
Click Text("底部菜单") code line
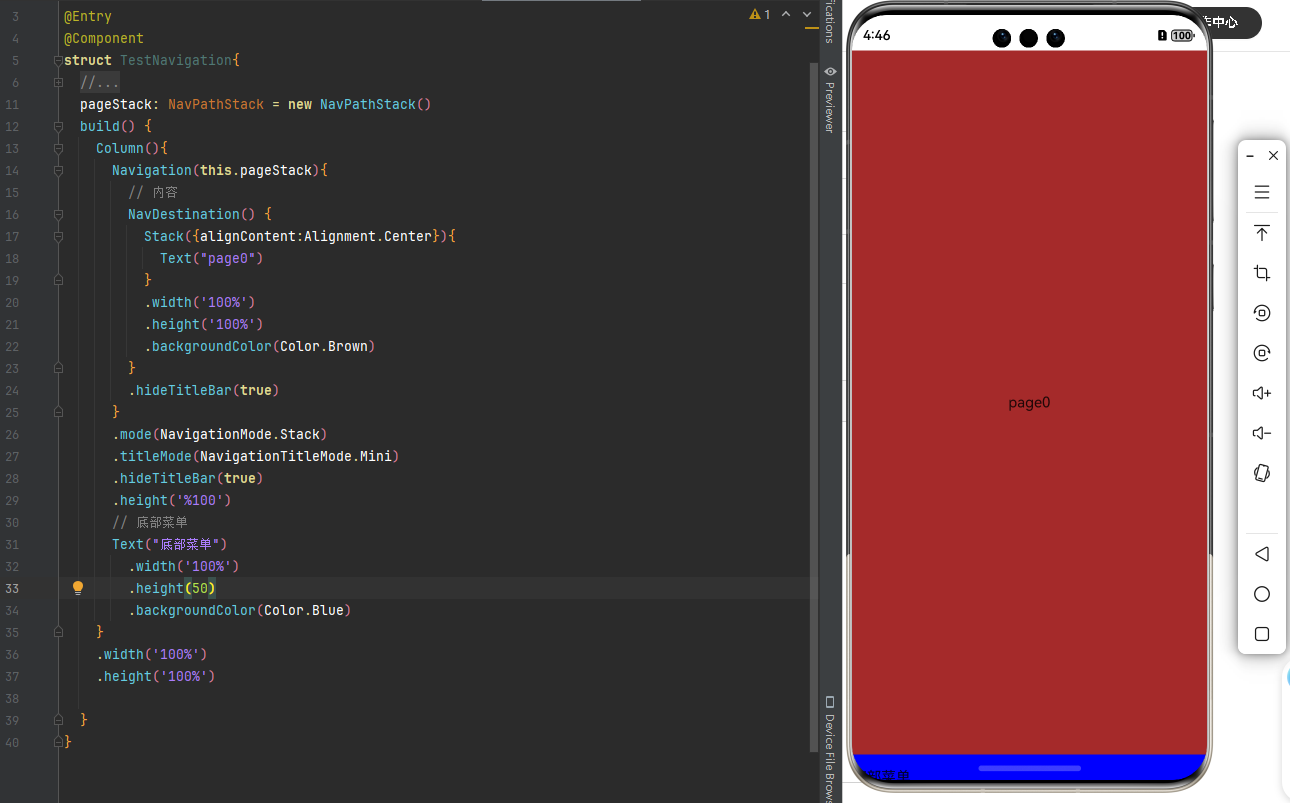[x=170, y=544]
